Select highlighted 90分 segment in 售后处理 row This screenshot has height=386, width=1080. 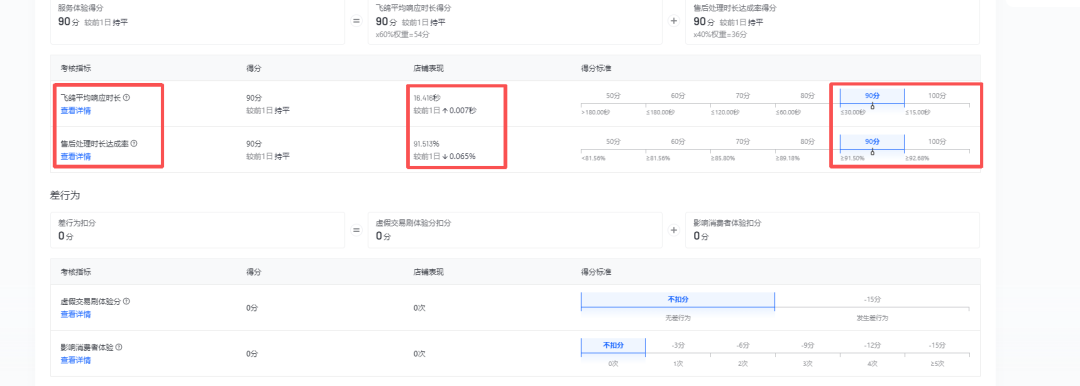click(x=872, y=141)
